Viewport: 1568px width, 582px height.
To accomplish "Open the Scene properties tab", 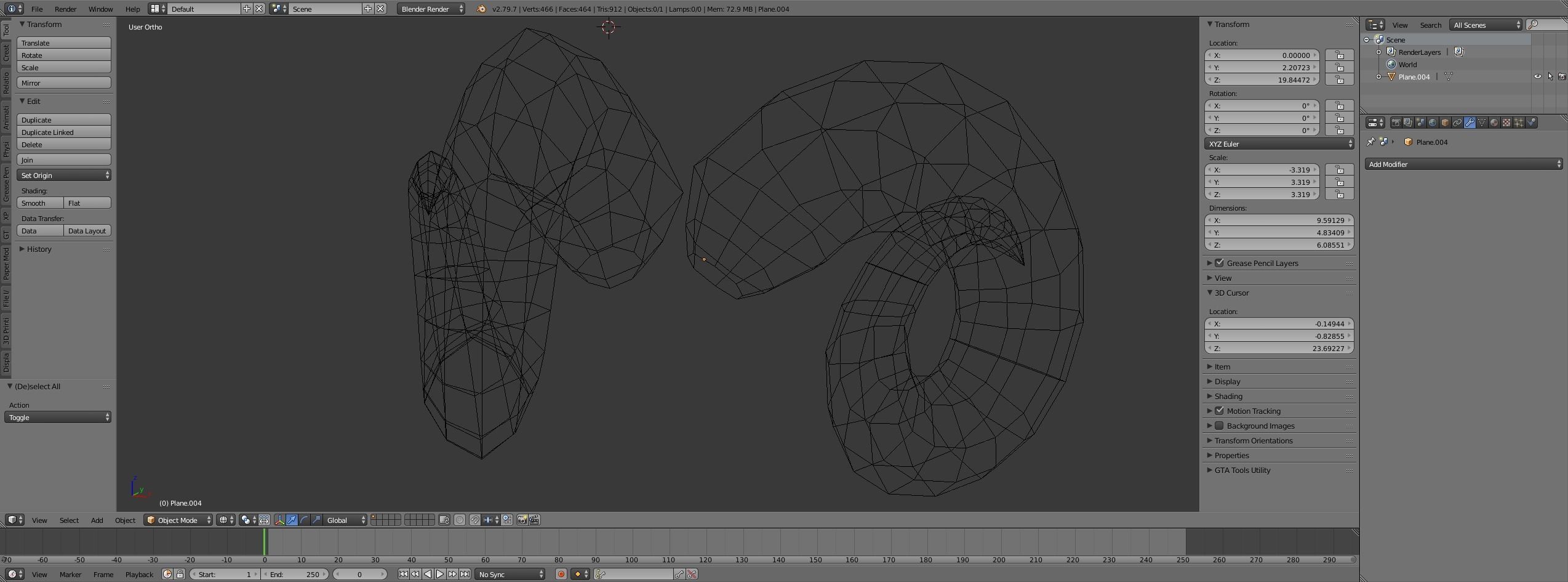I will 1420,123.
